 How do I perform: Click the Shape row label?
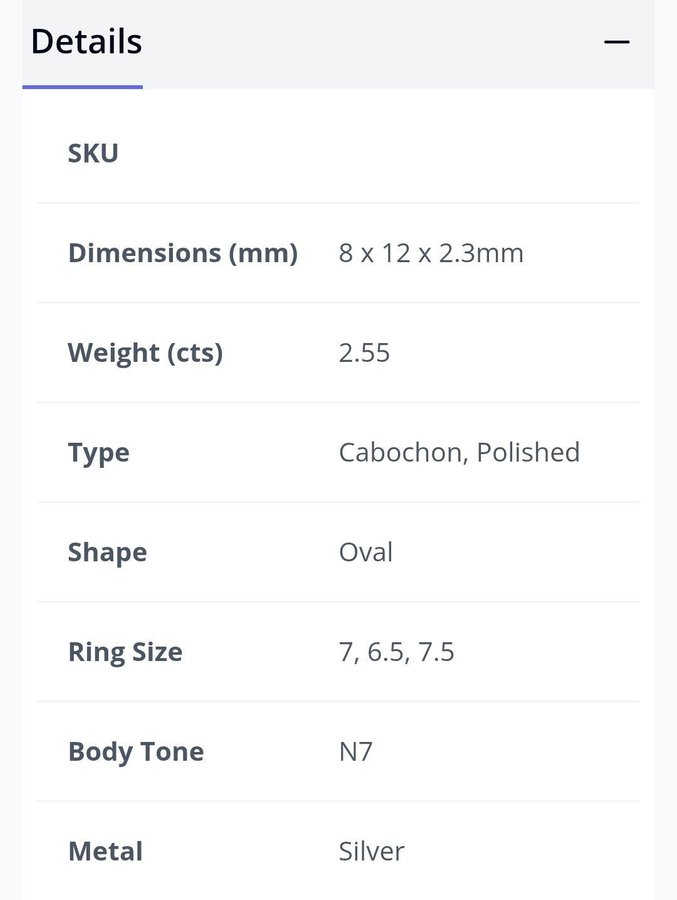click(107, 553)
